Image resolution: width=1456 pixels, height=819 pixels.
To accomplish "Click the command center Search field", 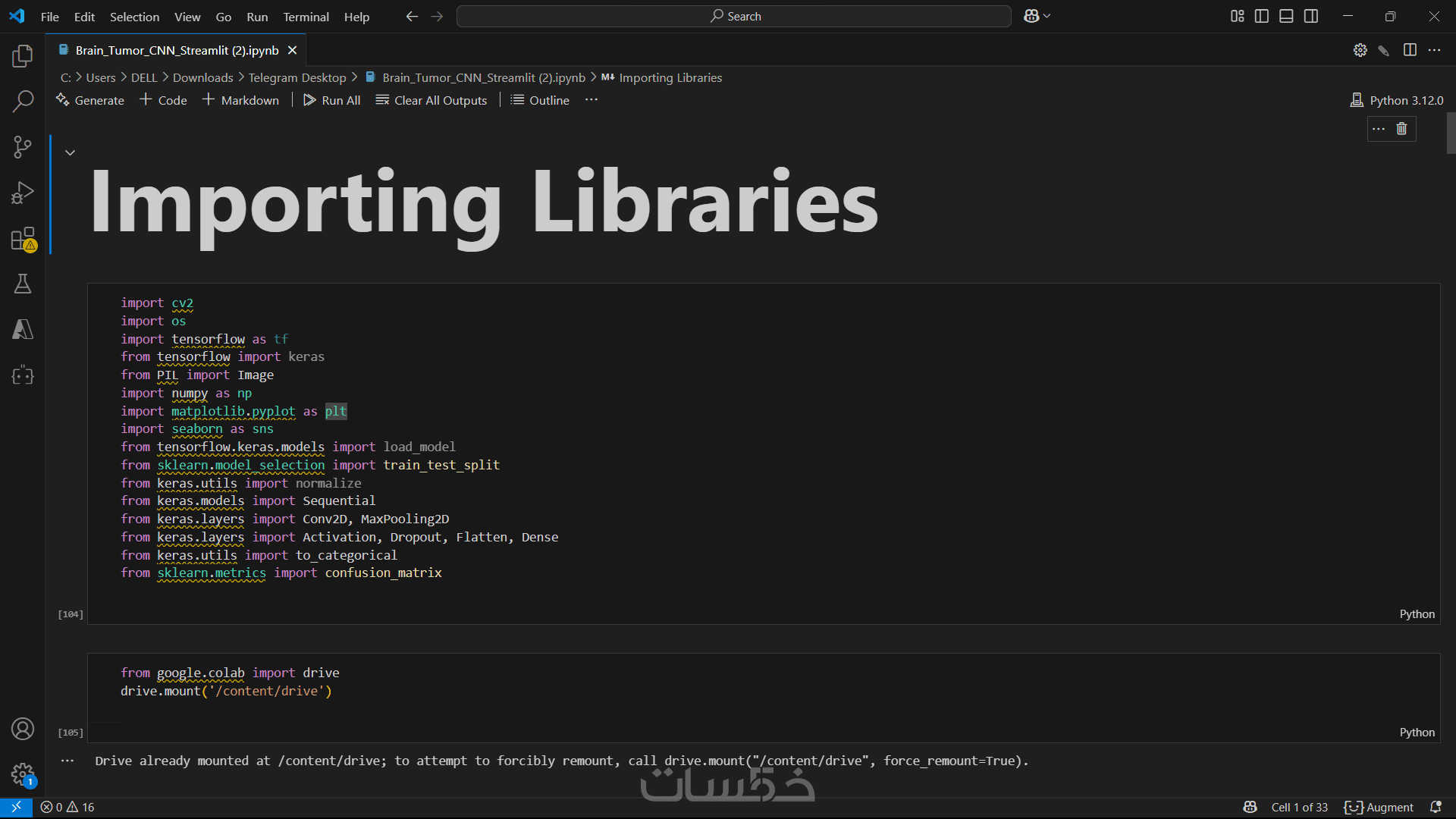I will [733, 16].
